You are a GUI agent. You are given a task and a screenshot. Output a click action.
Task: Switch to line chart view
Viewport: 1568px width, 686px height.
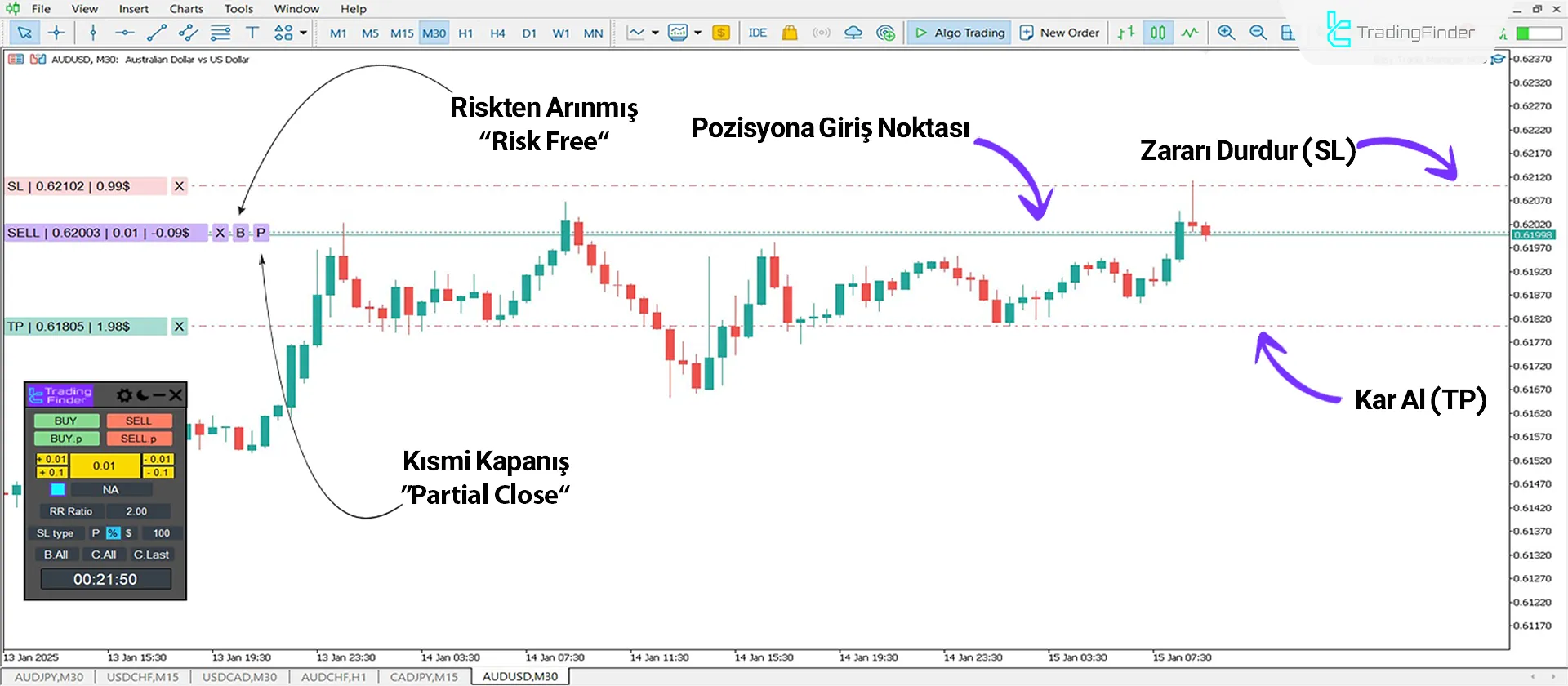pos(1190,33)
